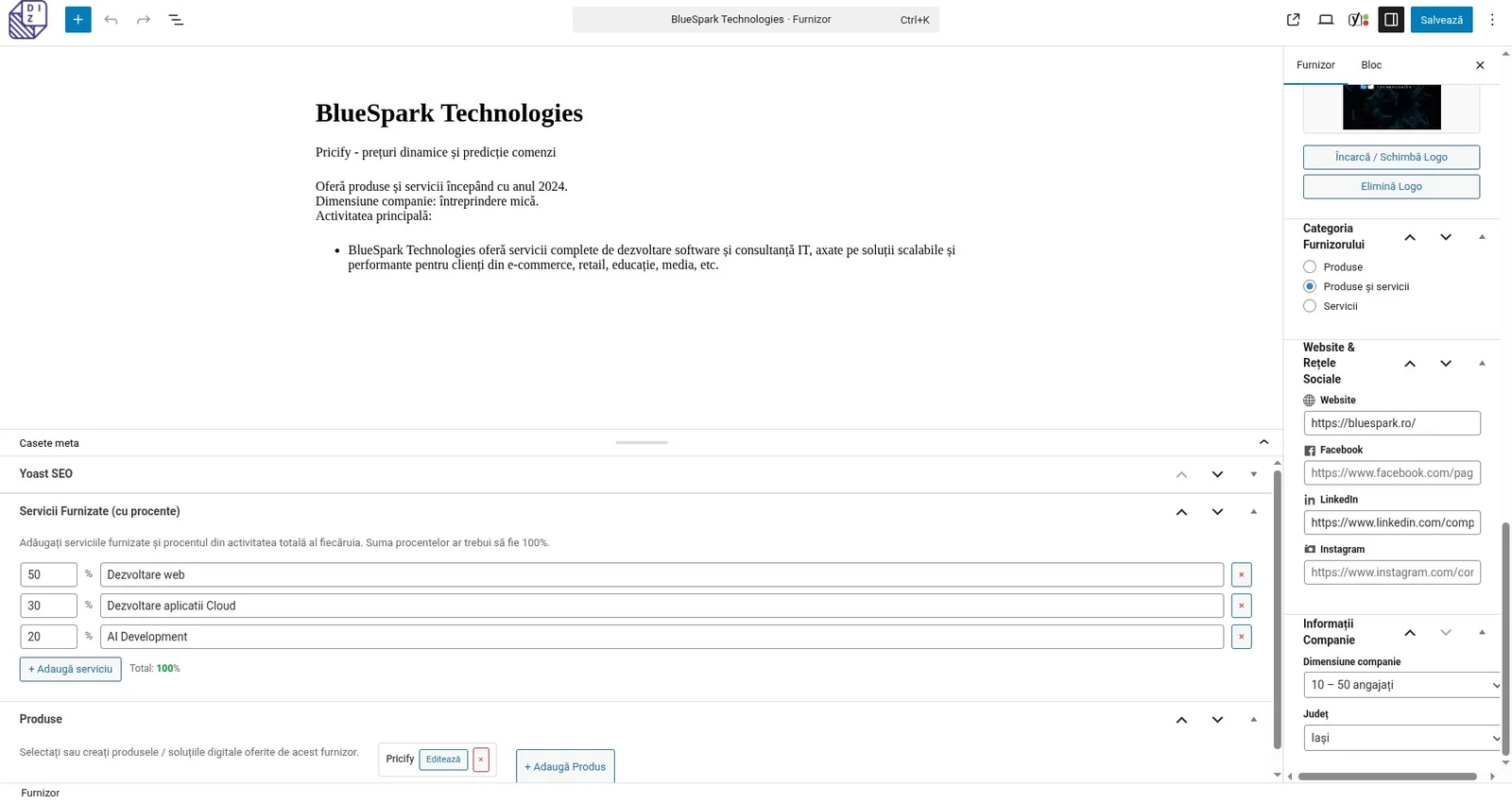Select the Produse și servicii radio option
This screenshot has width=1512, height=803.
[x=1310, y=286]
